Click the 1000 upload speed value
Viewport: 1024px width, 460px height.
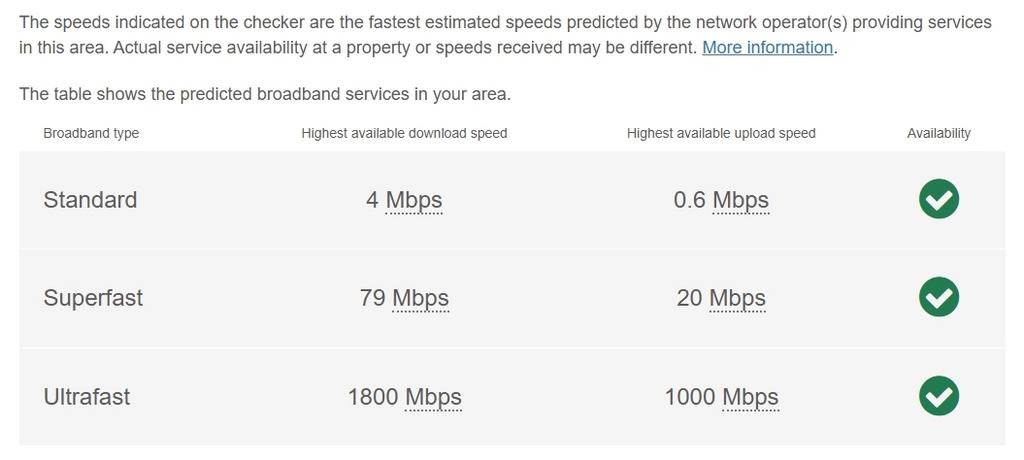click(690, 397)
